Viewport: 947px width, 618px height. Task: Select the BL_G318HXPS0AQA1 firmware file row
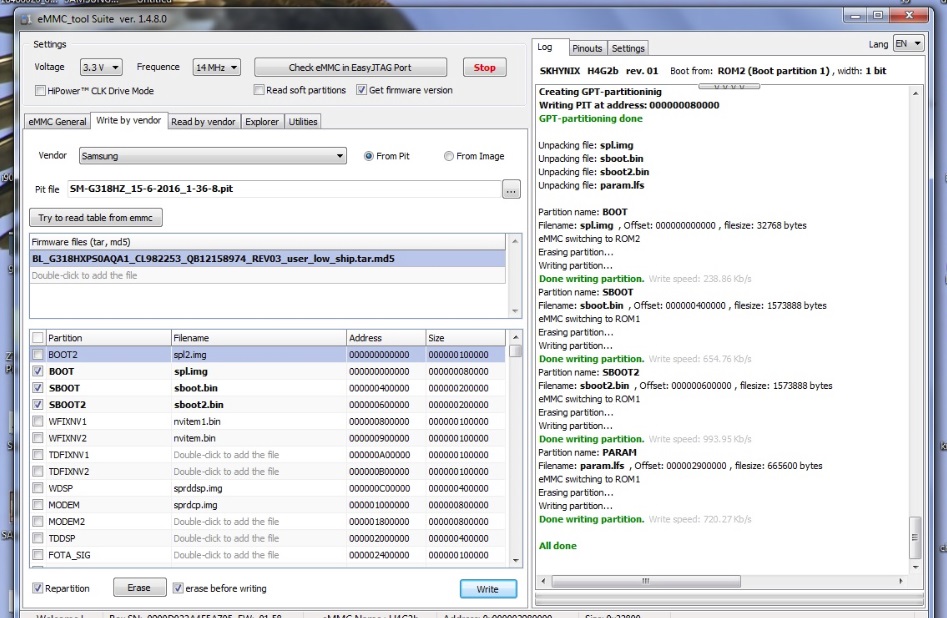point(268,259)
